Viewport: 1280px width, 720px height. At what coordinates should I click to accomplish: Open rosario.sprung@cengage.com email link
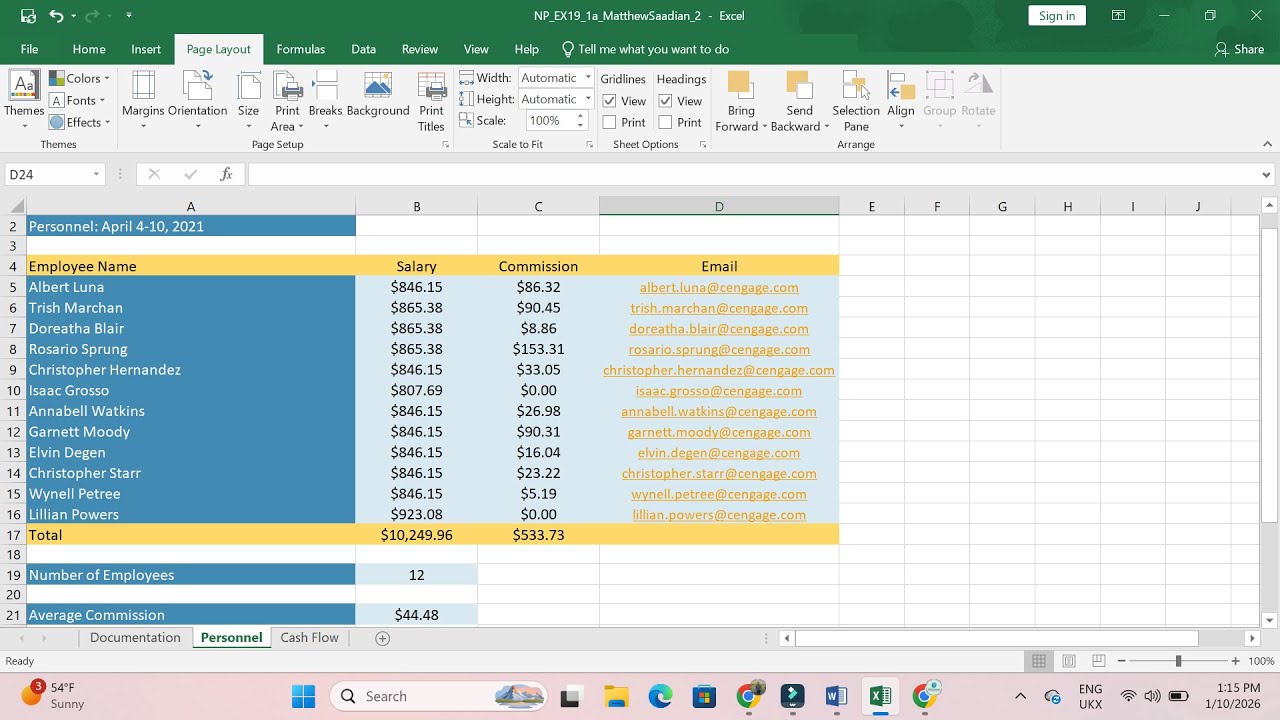point(719,349)
